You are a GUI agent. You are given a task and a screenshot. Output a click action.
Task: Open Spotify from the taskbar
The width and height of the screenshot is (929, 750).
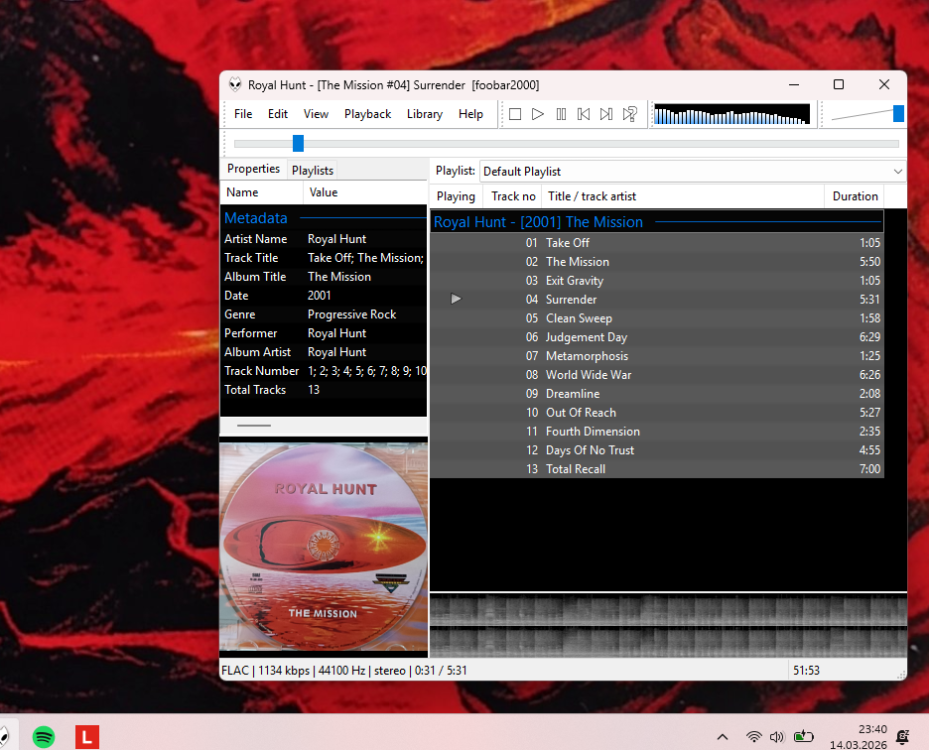[x=43, y=737]
